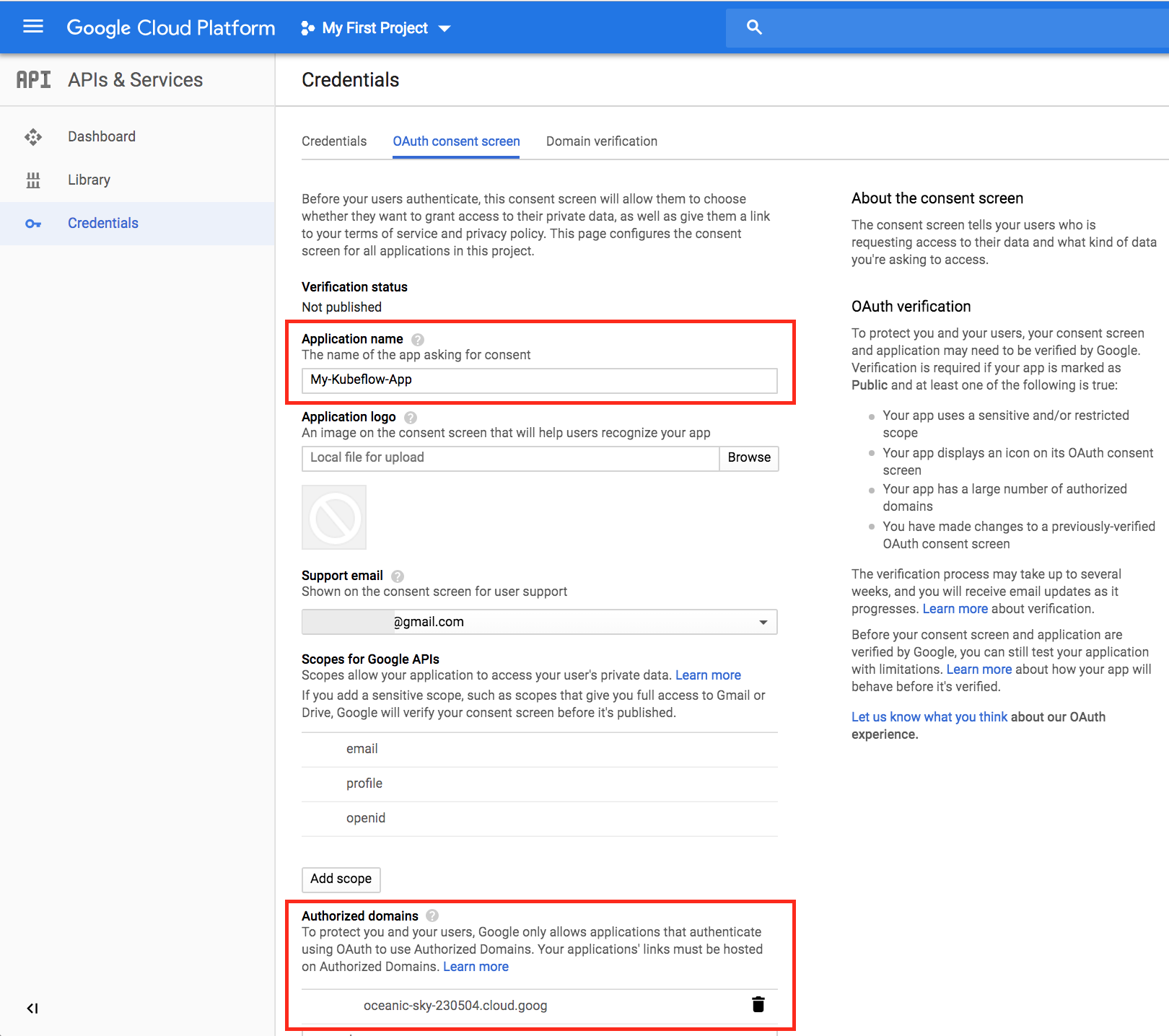Click the top search bar field
The height and width of the screenshot is (1036, 1169).
pyautogui.click(x=947, y=27)
